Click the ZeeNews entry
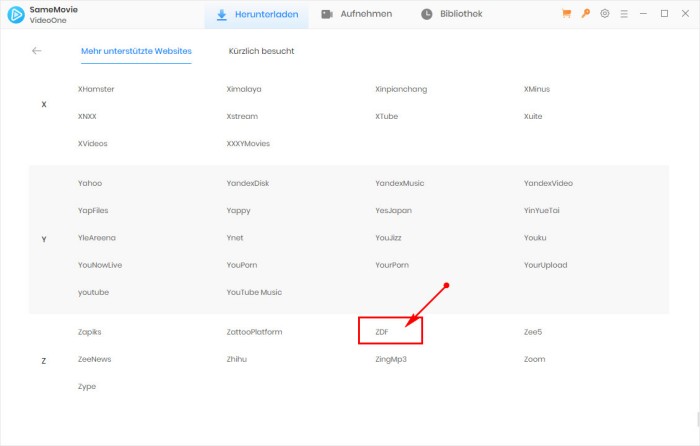 94,359
